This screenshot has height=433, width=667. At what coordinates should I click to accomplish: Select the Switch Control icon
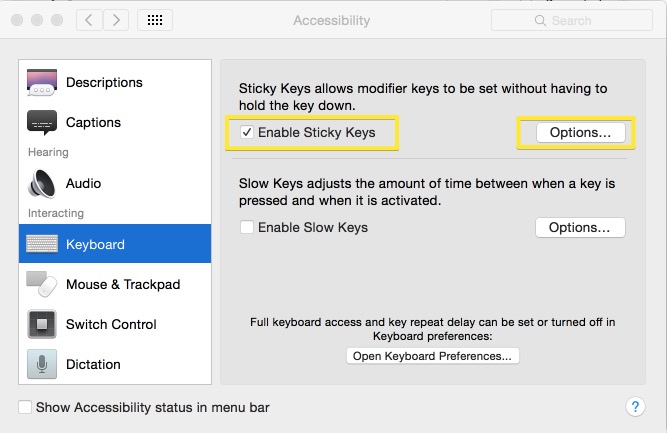pos(42,324)
